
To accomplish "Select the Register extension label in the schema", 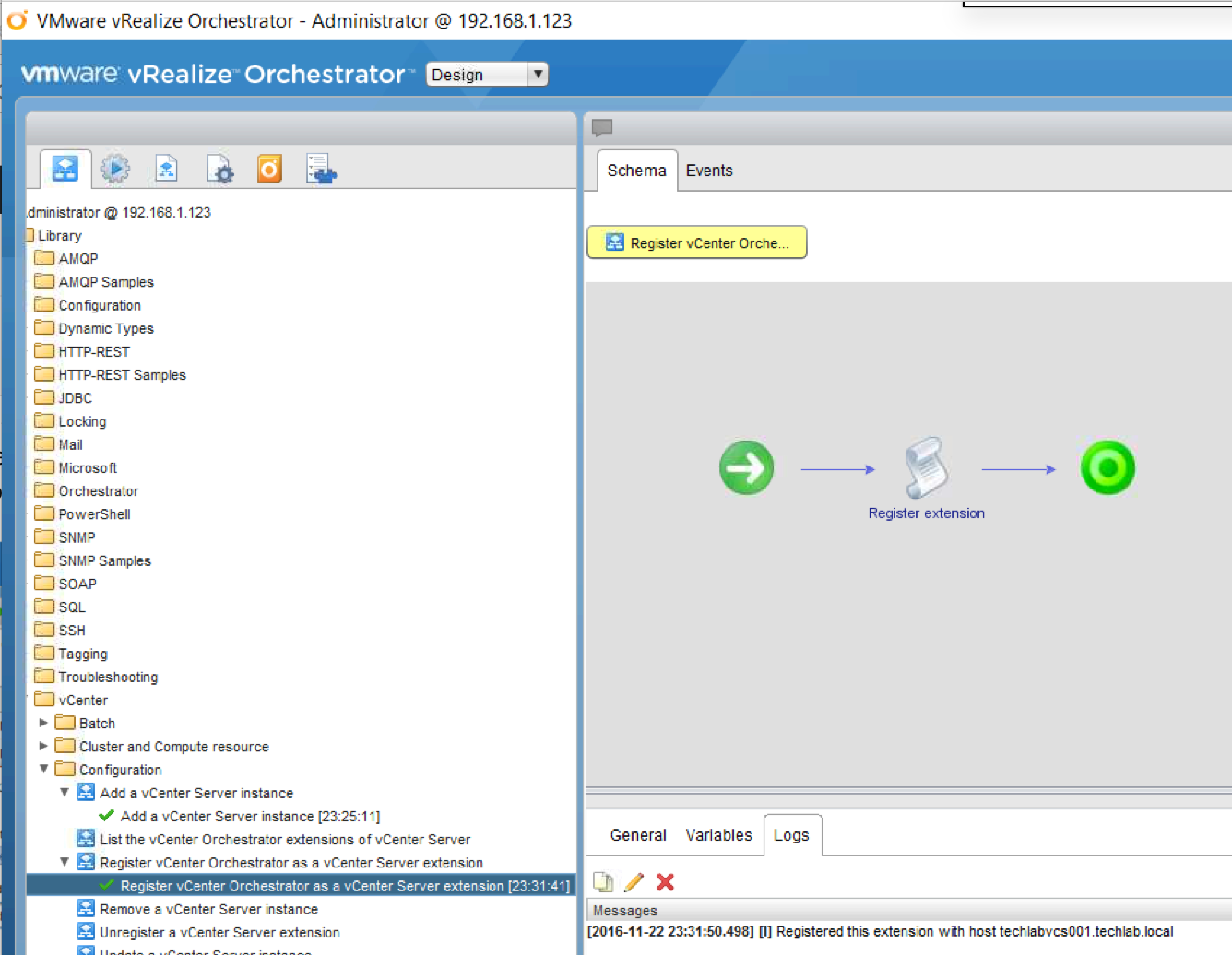I will 926,513.
